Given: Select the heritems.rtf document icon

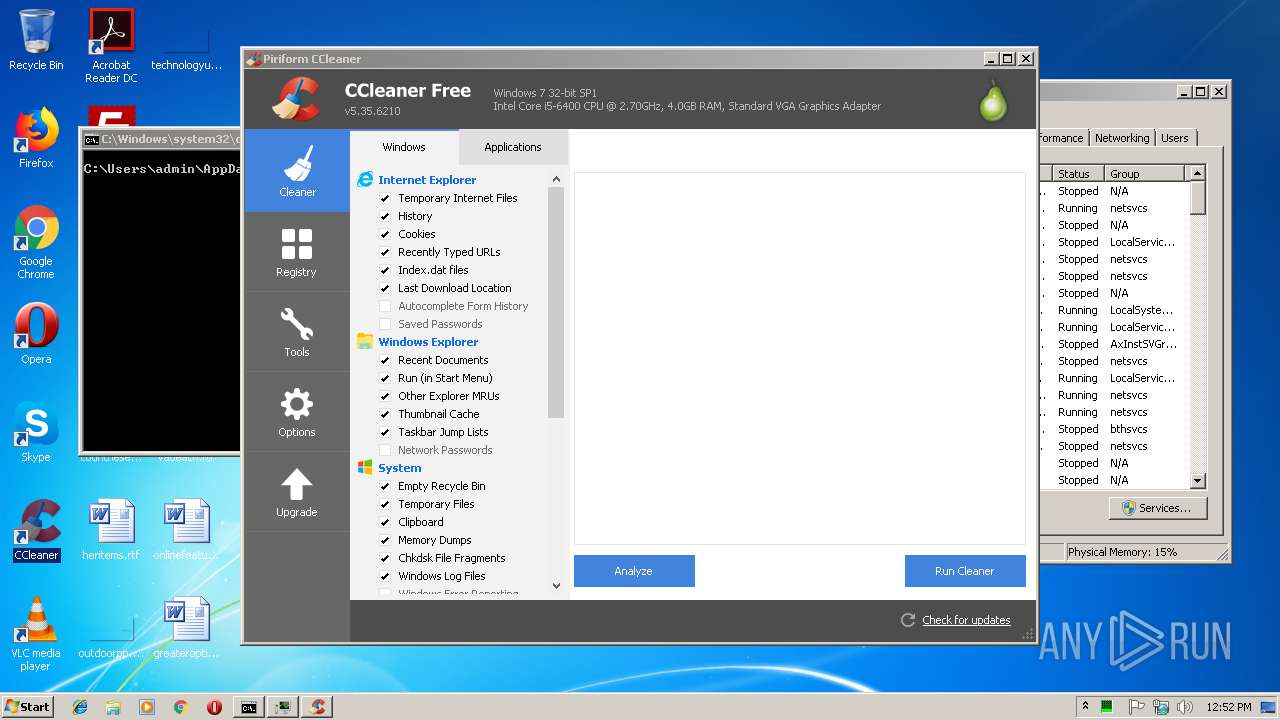Looking at the screenshot, I should pos(111,530).
